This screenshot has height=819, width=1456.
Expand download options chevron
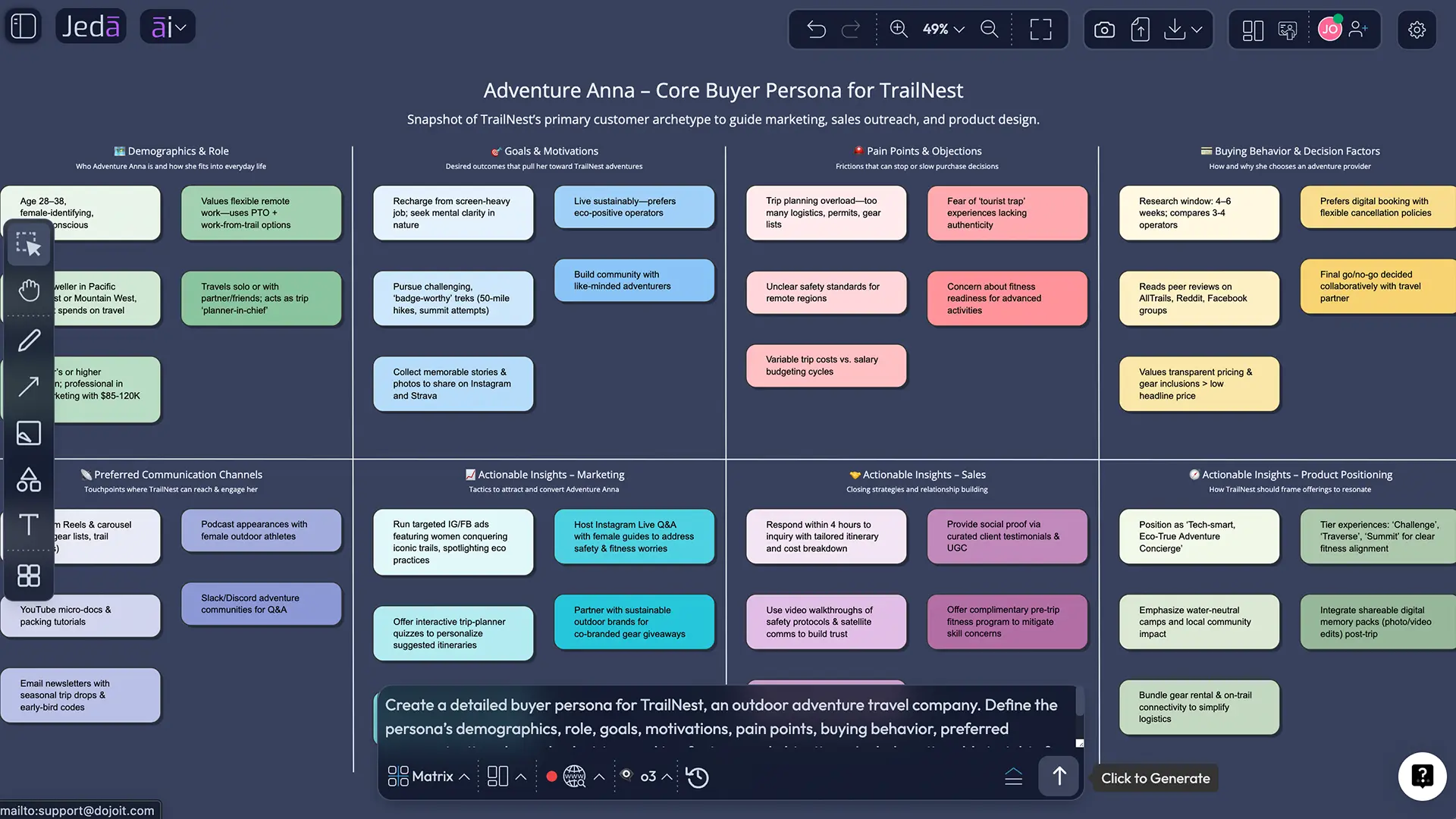pos(1197,30)
